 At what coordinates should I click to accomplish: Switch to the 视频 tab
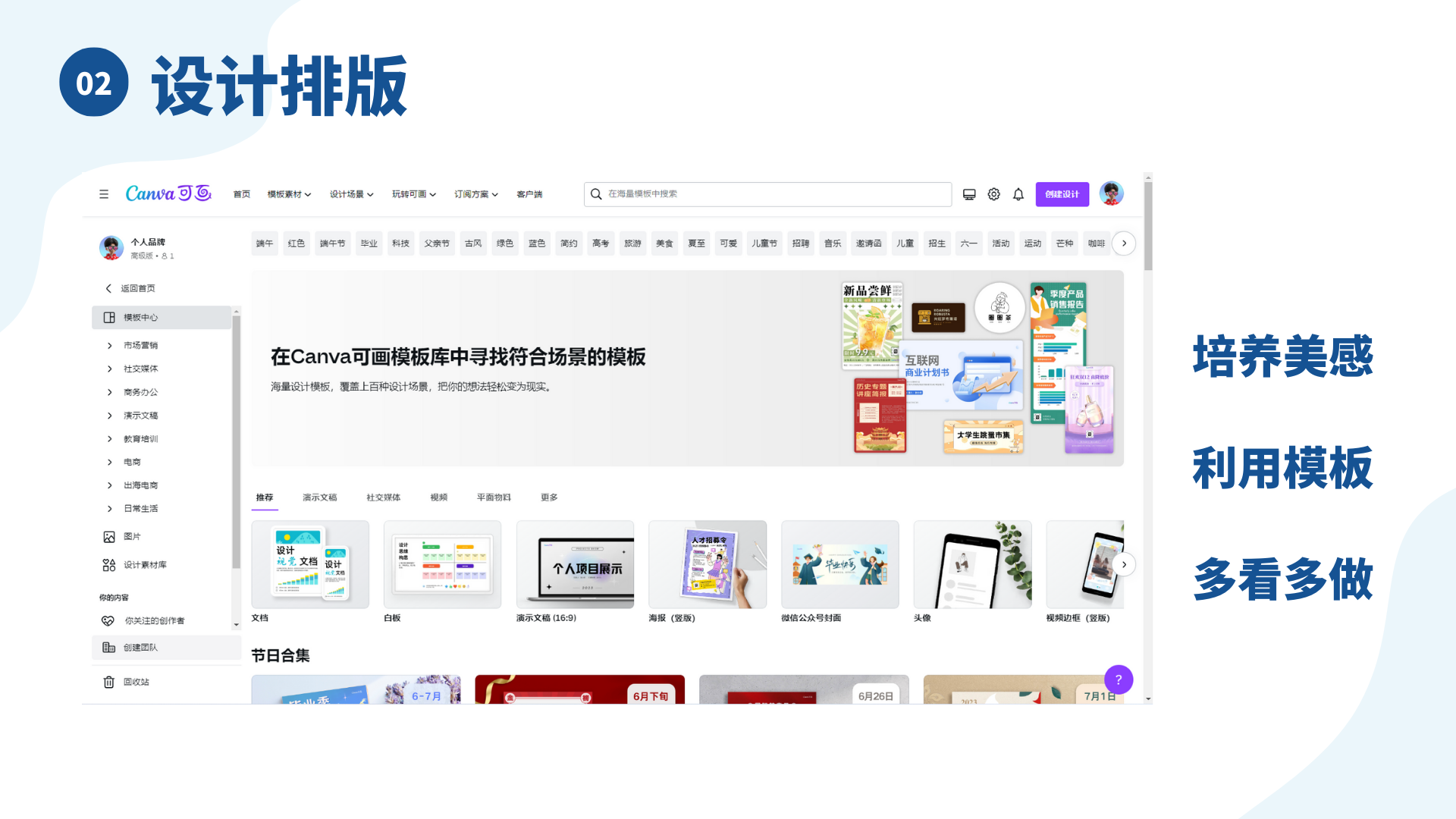pos(438,497)
